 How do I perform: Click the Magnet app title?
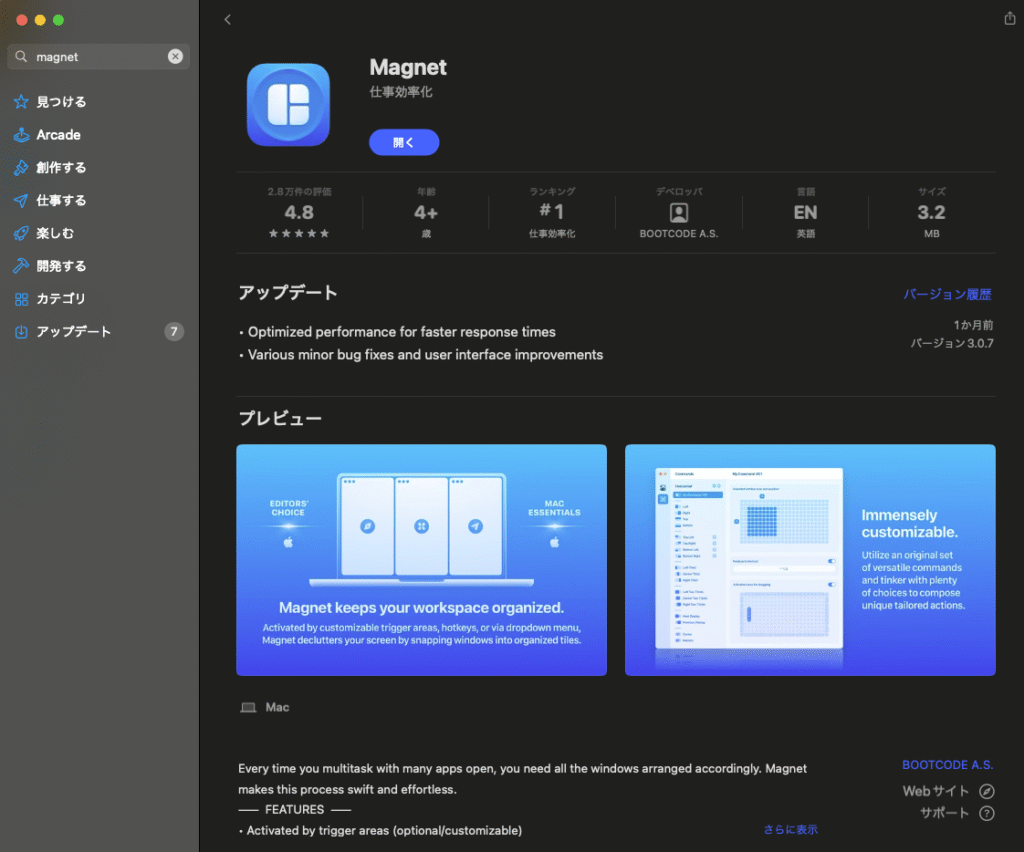[x=408, y=67]
